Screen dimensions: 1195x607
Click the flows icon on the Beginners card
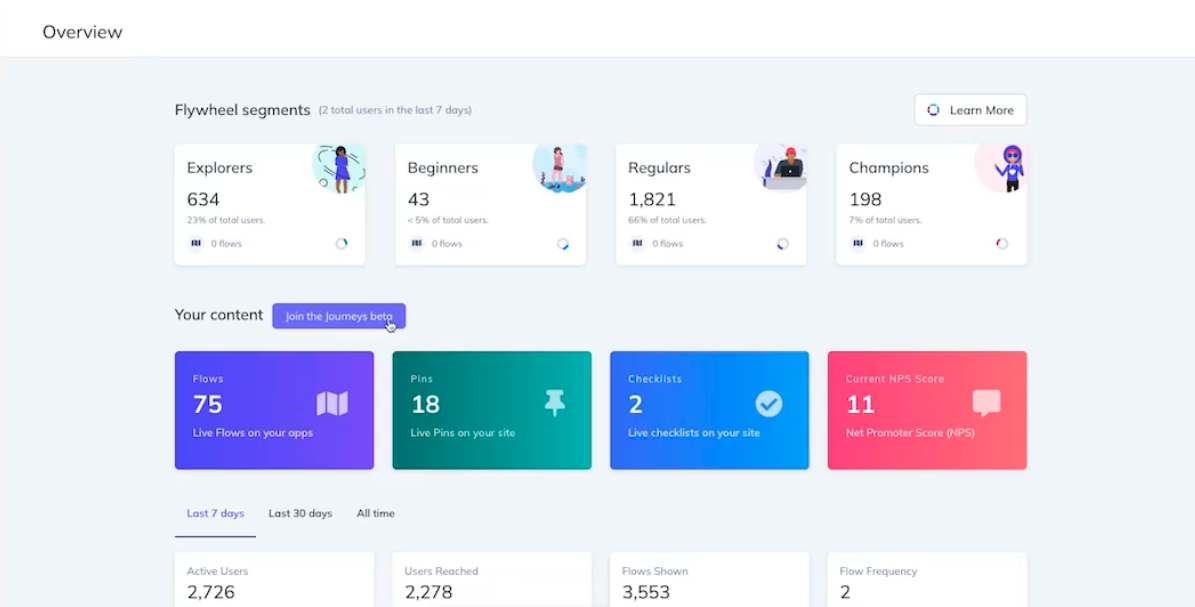[x=416, y=243]
